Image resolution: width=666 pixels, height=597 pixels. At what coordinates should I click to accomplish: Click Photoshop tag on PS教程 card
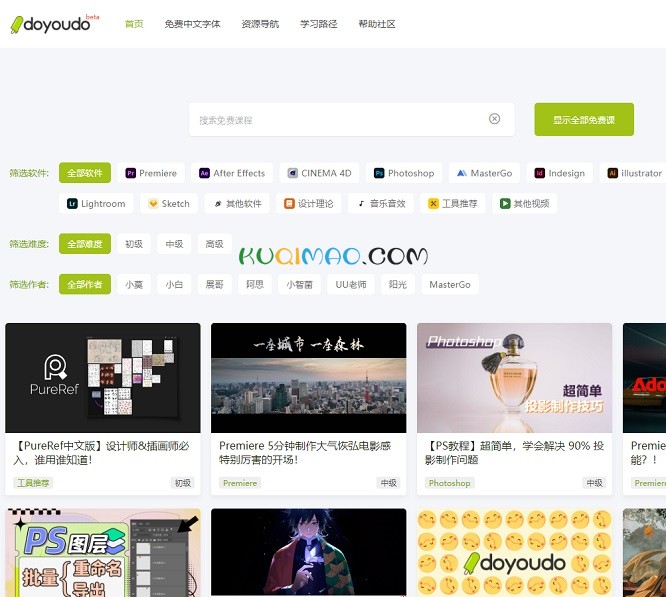(x=449, y=483)
